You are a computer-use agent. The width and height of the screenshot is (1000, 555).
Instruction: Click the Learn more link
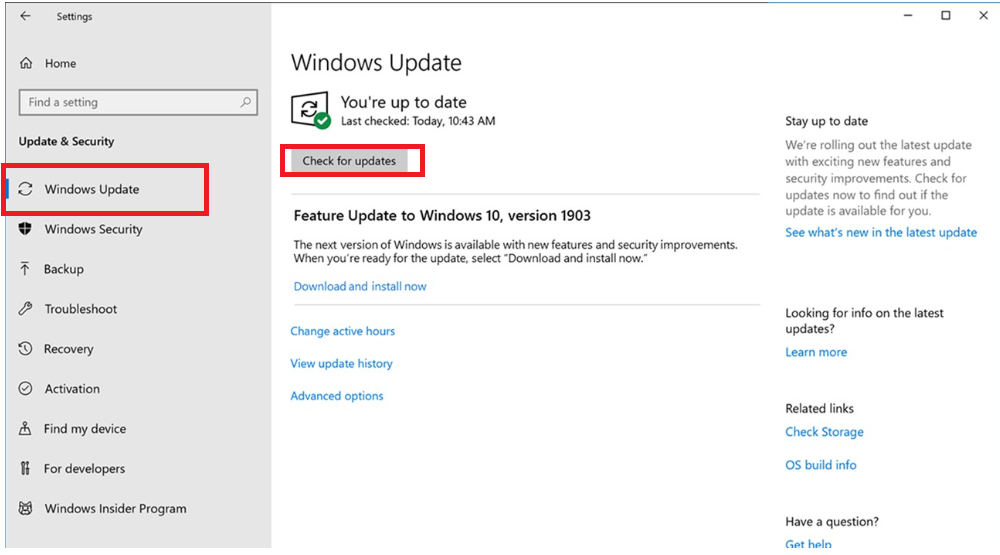(816, 352)
